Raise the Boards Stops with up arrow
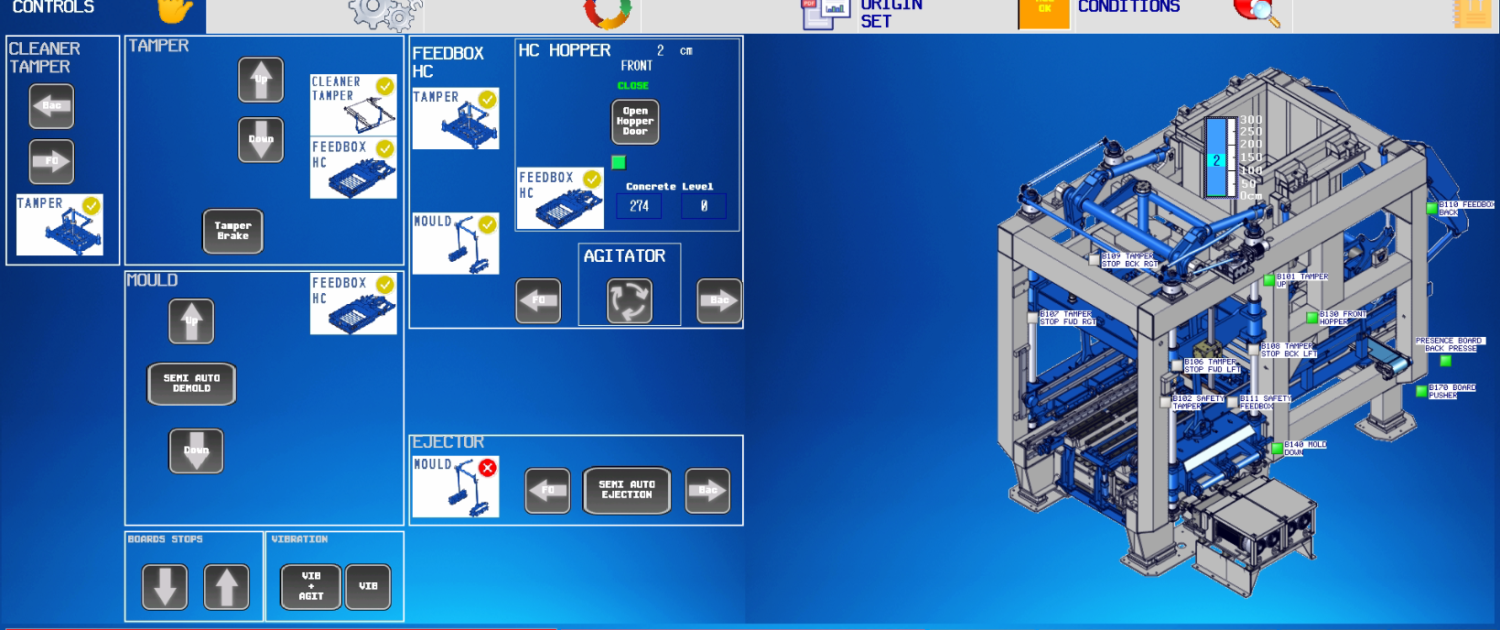1500x630 pixels. pos(226,587)
